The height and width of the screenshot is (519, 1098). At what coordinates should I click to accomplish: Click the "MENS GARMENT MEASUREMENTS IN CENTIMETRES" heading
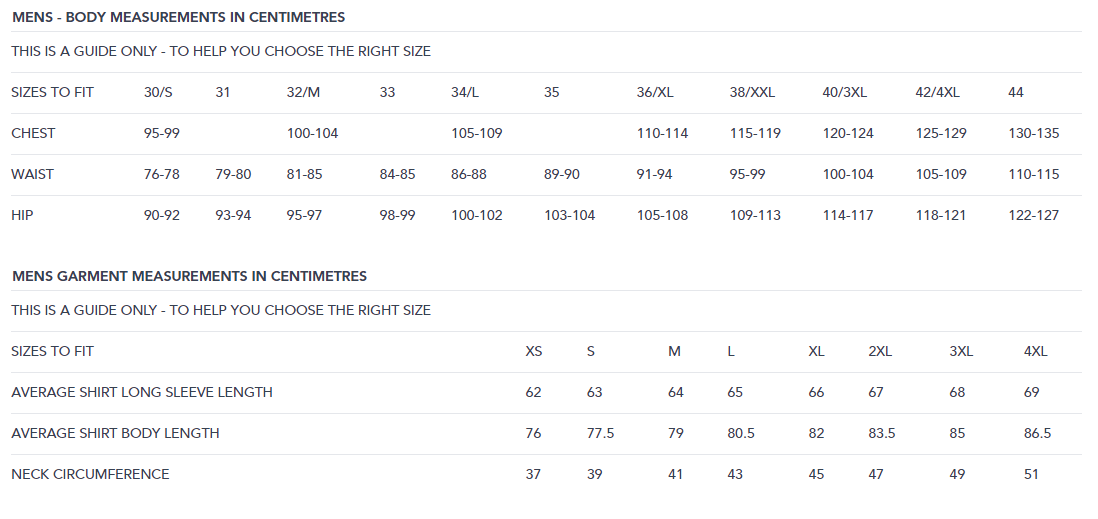pyautogui.click(x=189, y=276)
